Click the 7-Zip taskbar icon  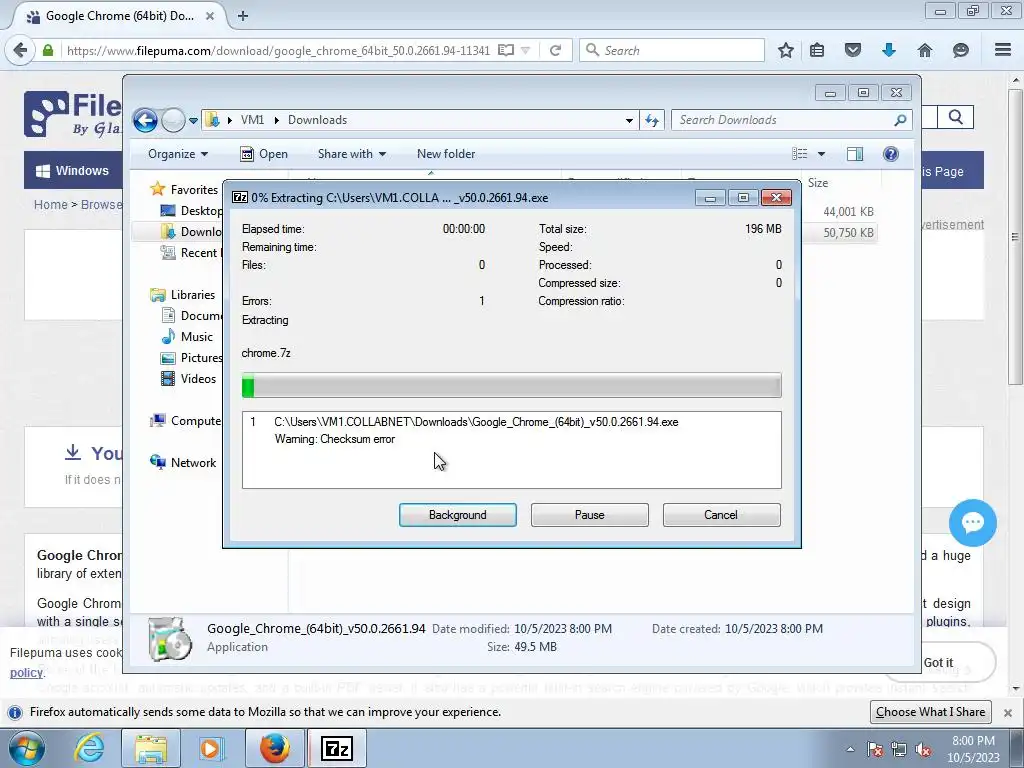(337, 748)
